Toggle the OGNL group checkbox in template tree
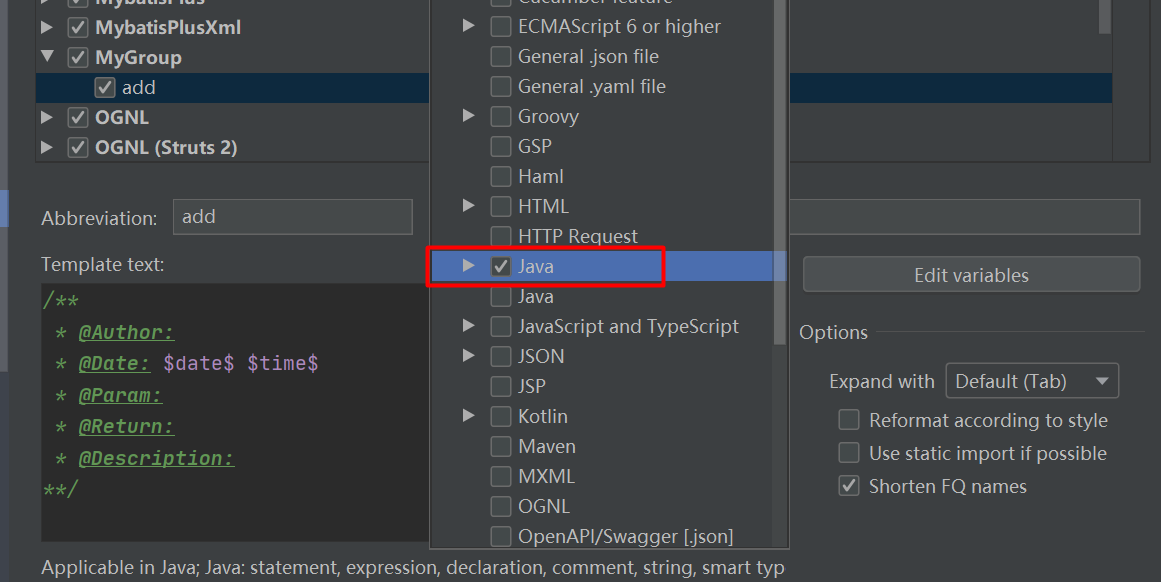This screenshot has height=582, width=1161. coord(78,118)
